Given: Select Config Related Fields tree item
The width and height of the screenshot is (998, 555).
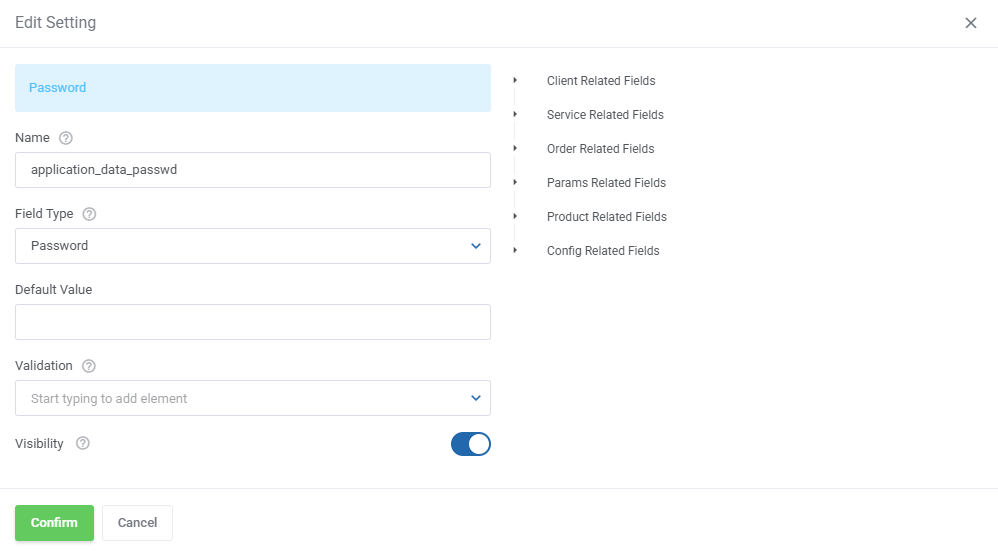Looking at the screenshot, I should [603, 251].
